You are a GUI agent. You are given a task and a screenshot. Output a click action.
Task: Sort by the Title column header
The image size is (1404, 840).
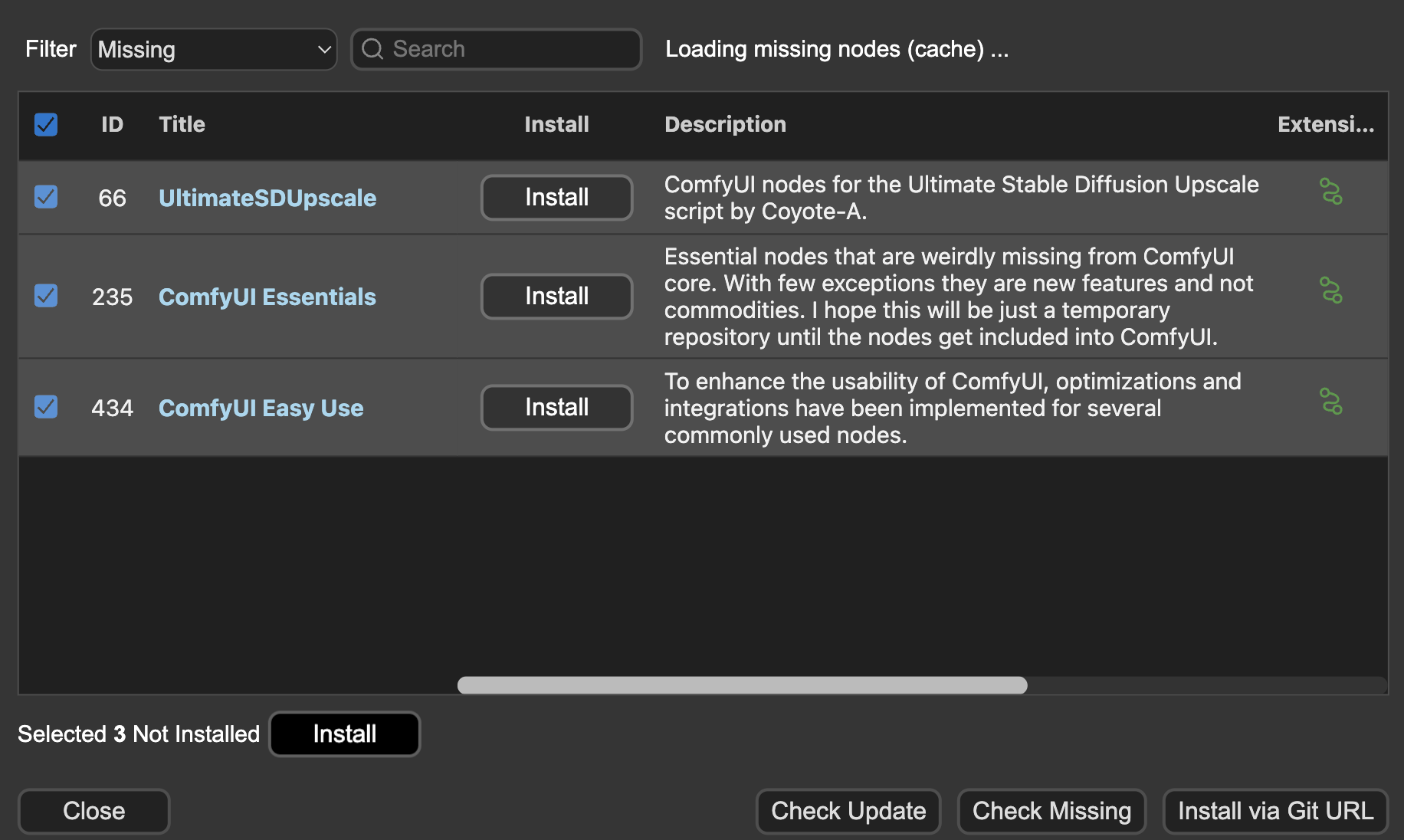[182, 124]
